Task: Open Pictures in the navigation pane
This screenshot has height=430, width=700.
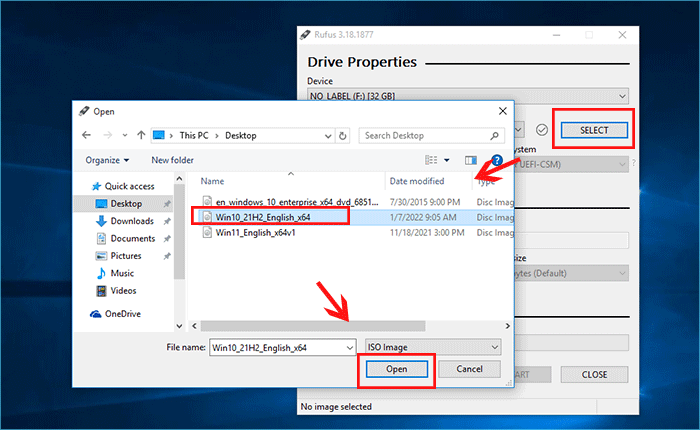Action: point(118,256)
